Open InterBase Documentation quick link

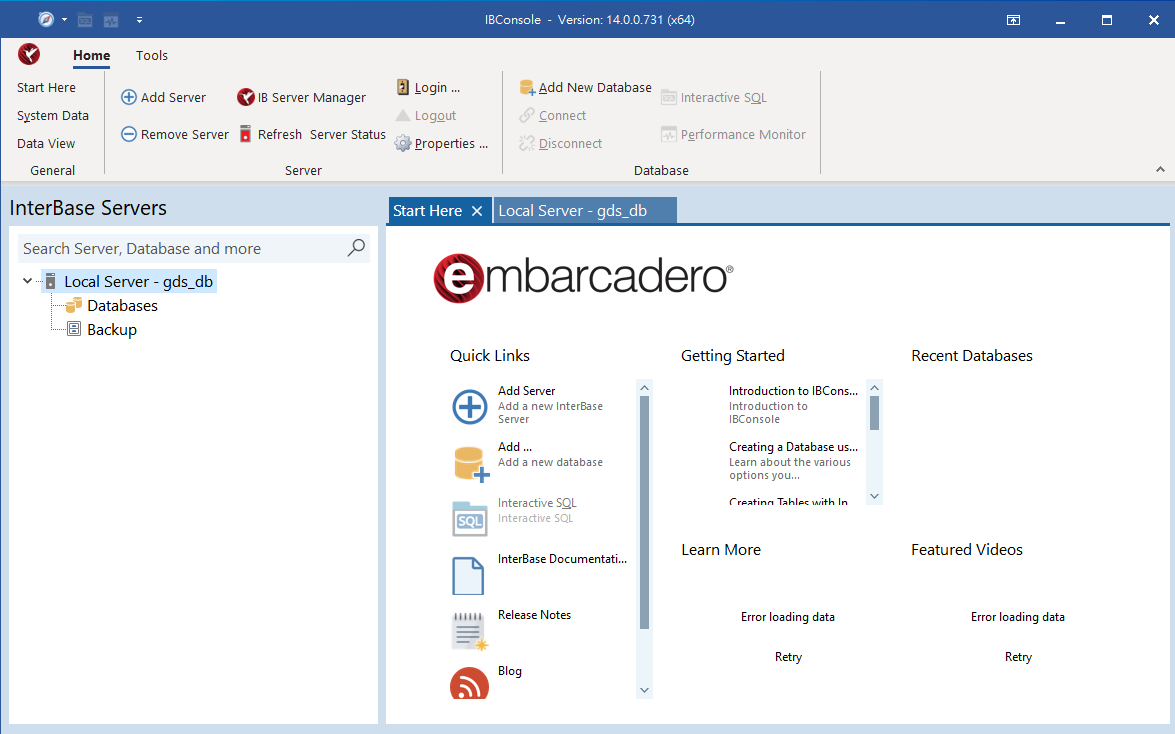tap(562, 559)
